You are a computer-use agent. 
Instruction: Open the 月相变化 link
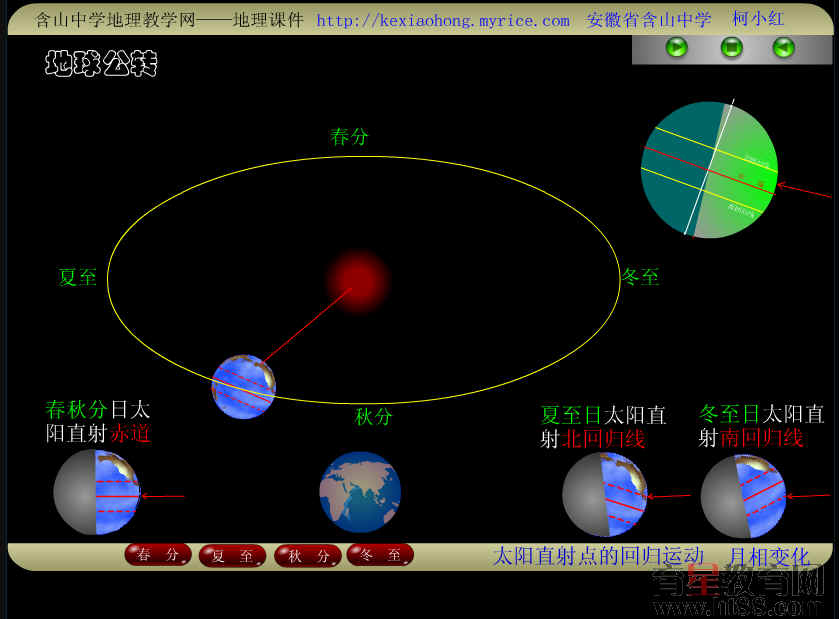click(x=768, y=556)
